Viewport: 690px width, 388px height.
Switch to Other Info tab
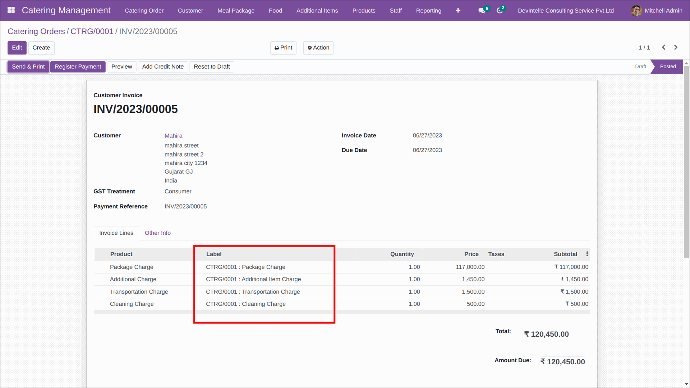pyautogui.click(x=158, y=233)
